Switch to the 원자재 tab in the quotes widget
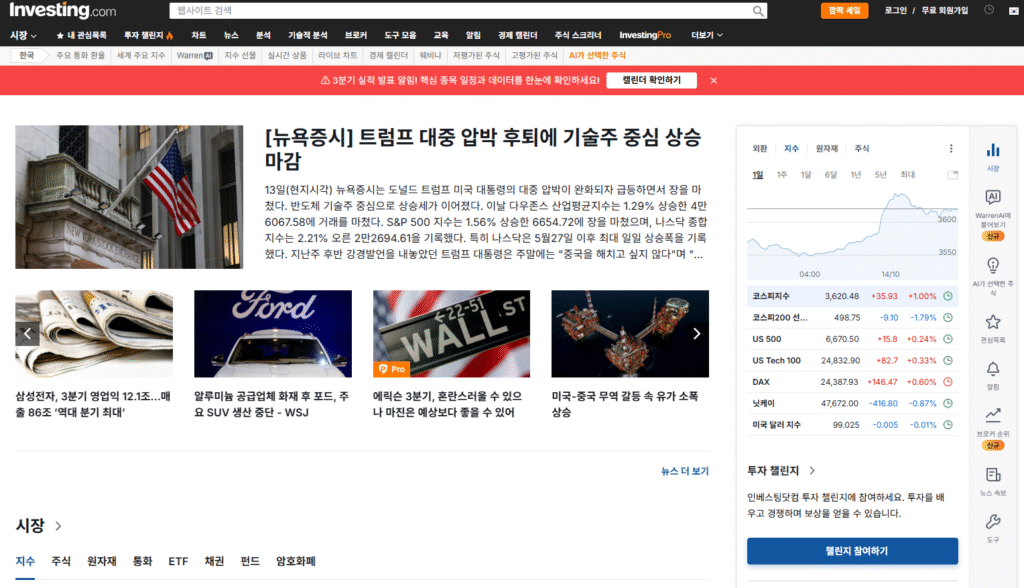 pos(827,146)
